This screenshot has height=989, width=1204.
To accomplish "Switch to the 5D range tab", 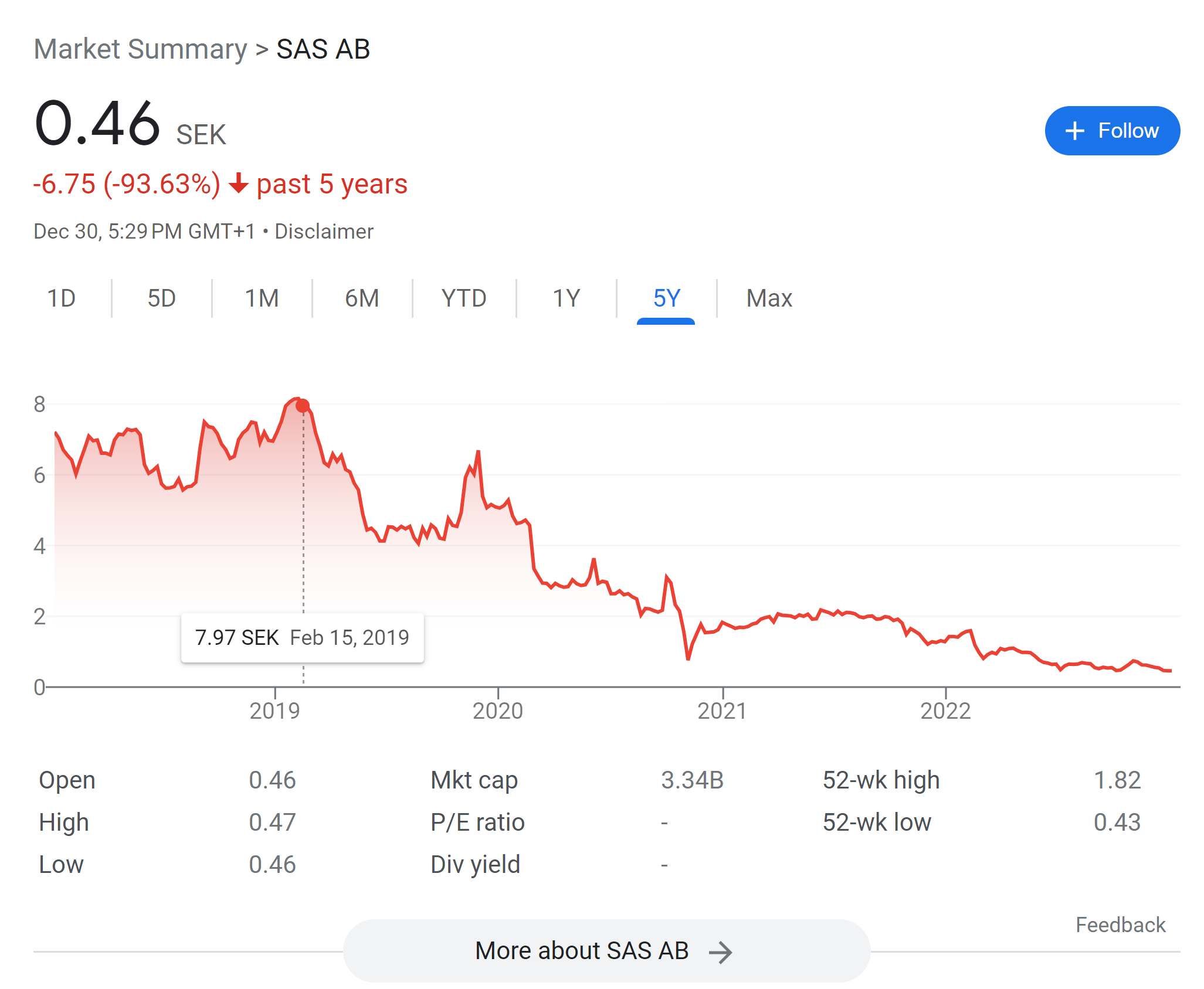I will tap(161, 298).
